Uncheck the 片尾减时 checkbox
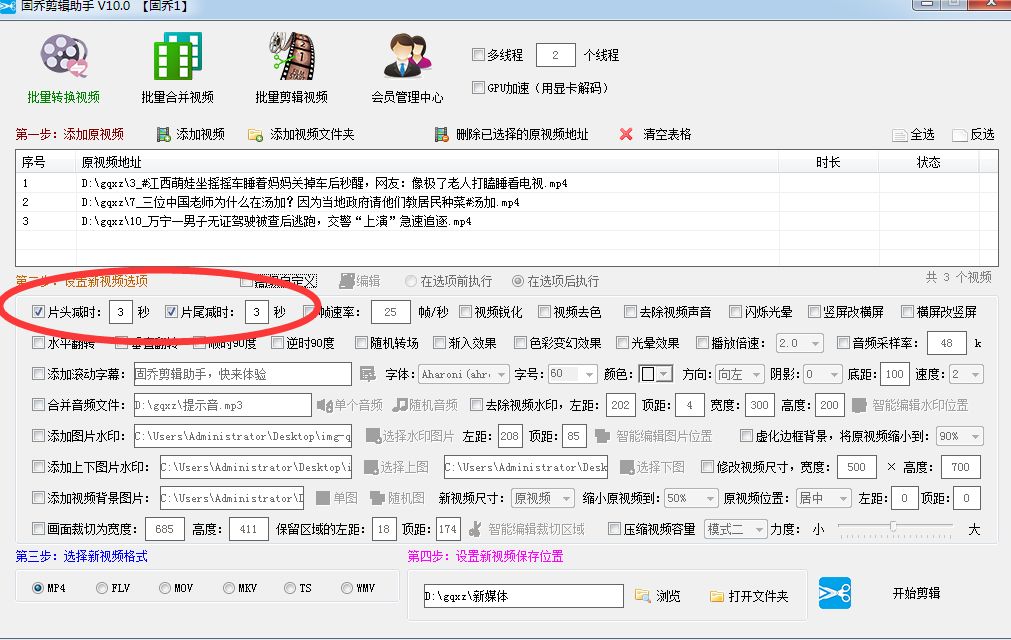1011x640 pixels. point(171,312)
